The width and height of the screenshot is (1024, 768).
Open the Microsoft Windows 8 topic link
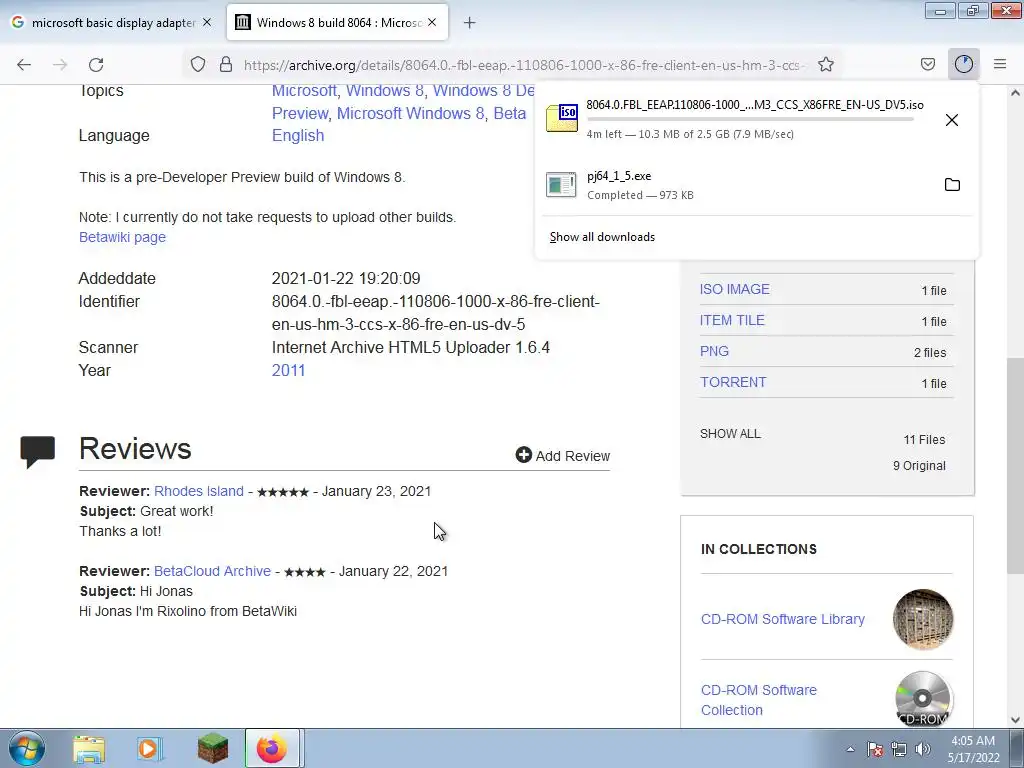click(410, 113)
